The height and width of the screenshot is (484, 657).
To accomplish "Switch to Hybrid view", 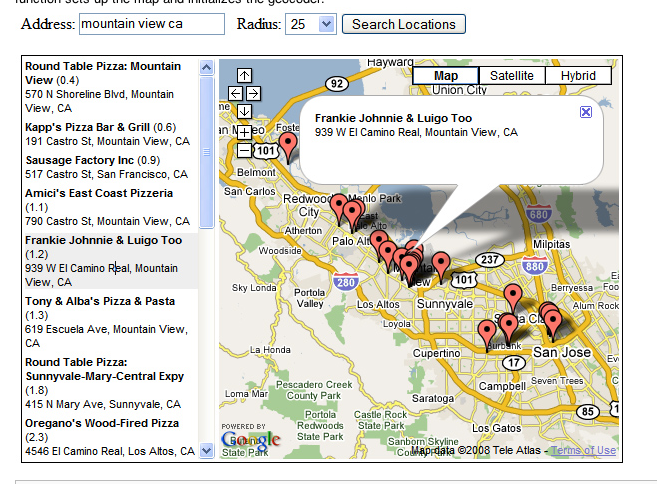I will (x=578, y=75).
